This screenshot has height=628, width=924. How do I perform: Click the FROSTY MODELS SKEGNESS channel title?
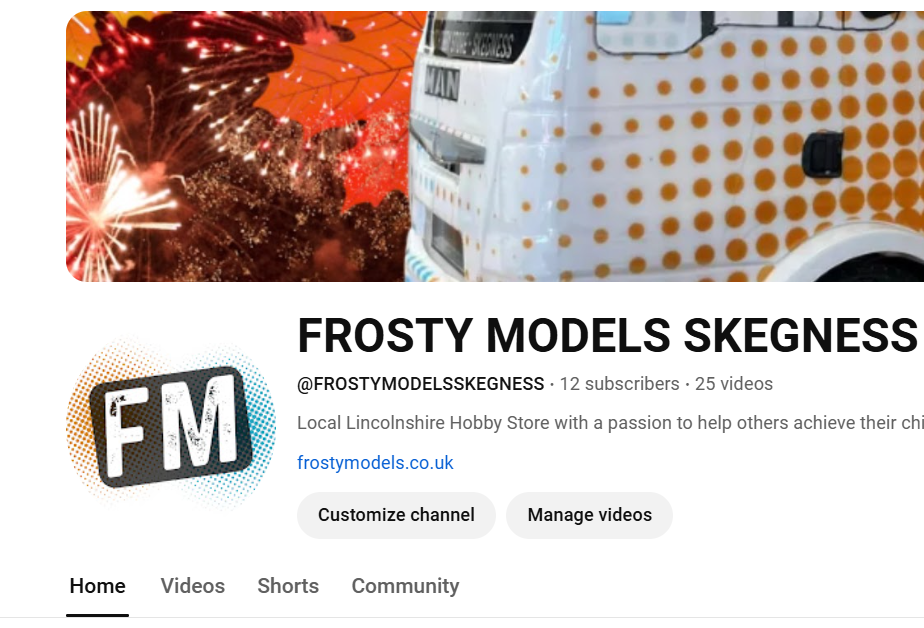(x=608, y=335)
